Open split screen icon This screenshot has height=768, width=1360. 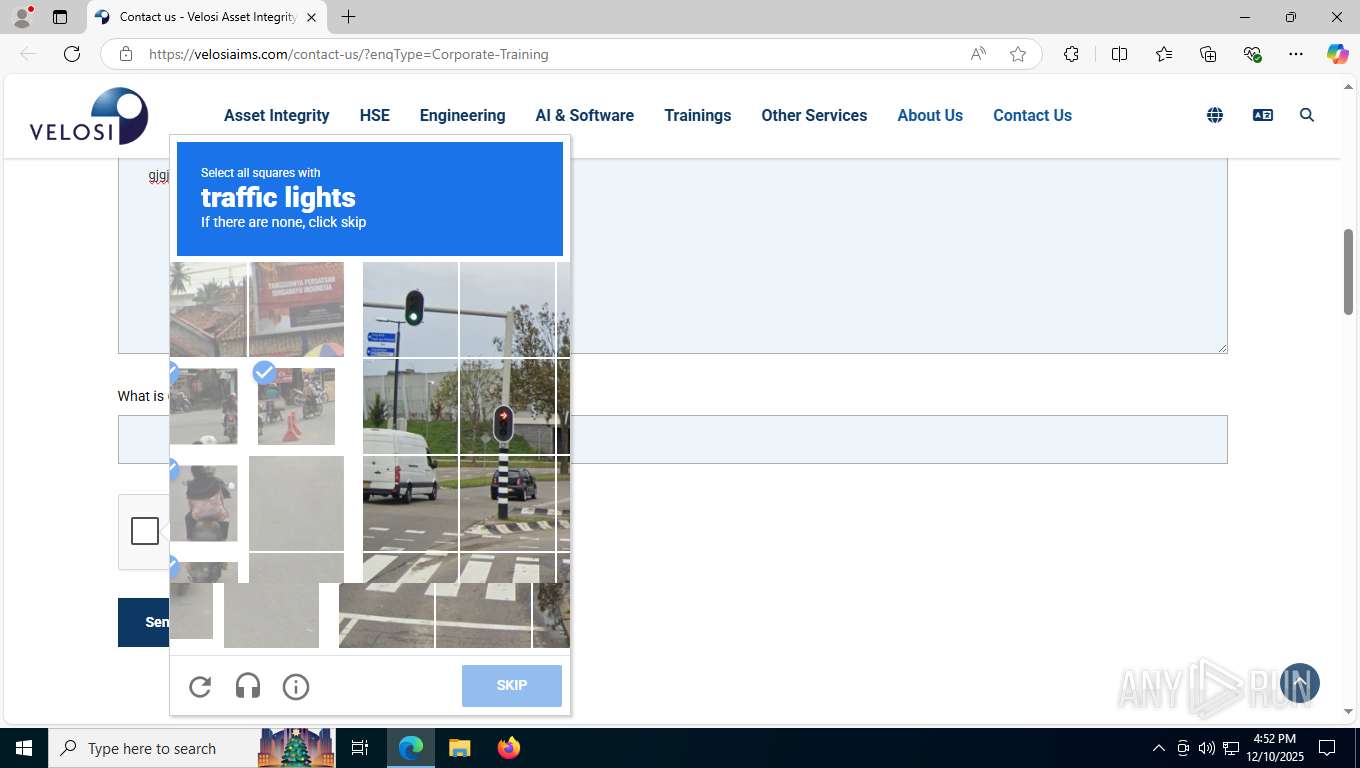(x=1120, y=54)
